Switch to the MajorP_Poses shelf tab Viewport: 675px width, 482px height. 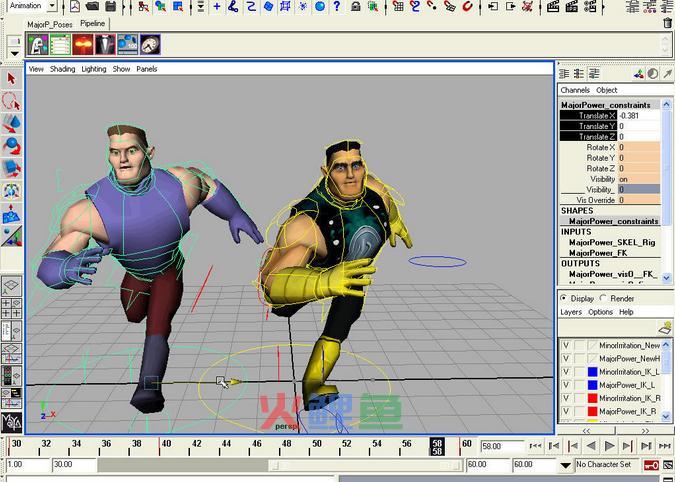(50, 25)
